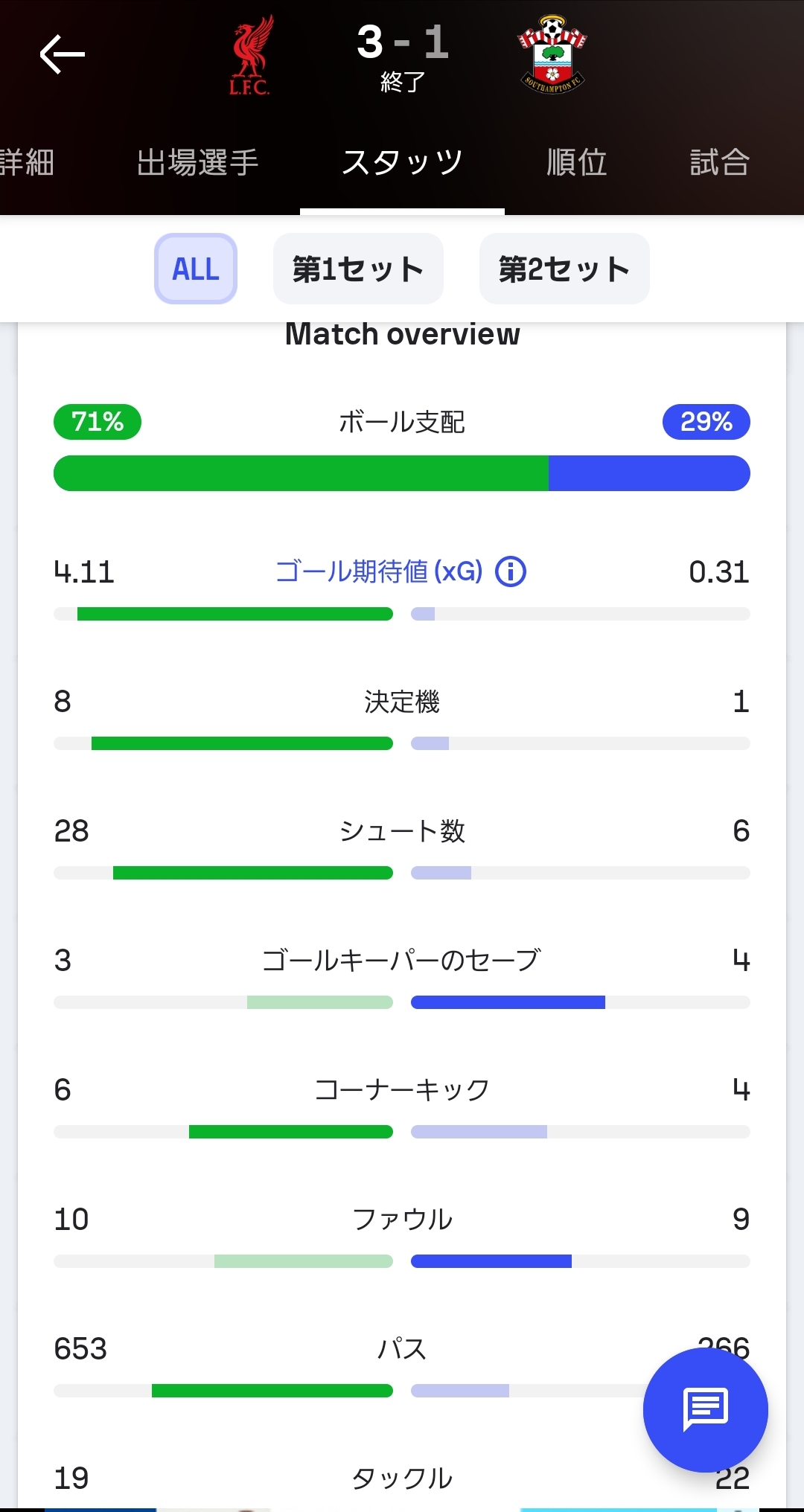Tap the xG info circle icon
This screenshot has height=1512, width=804.
[511, 572]
